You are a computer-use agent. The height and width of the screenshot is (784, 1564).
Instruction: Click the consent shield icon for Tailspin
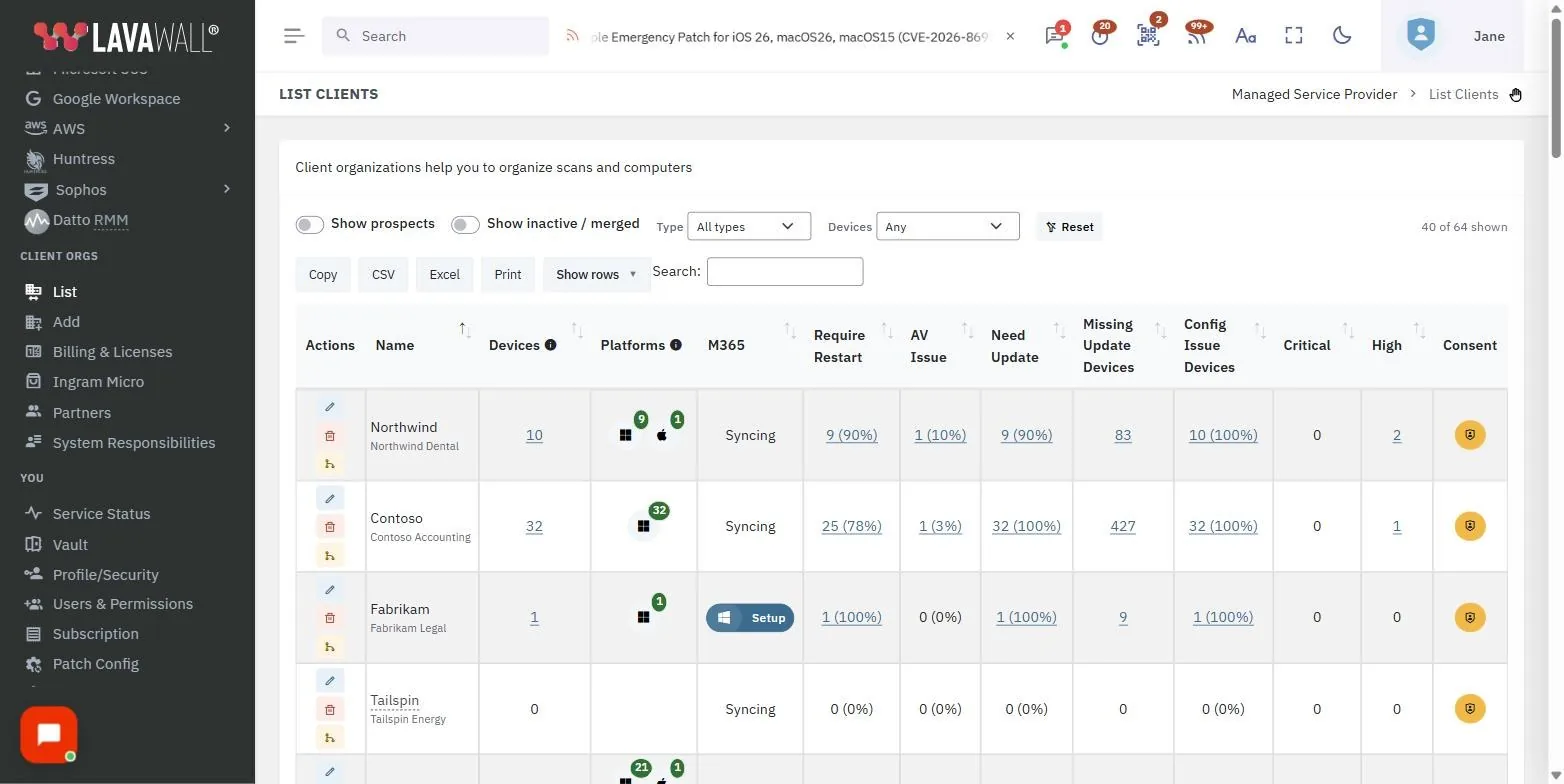[1470, 709]
